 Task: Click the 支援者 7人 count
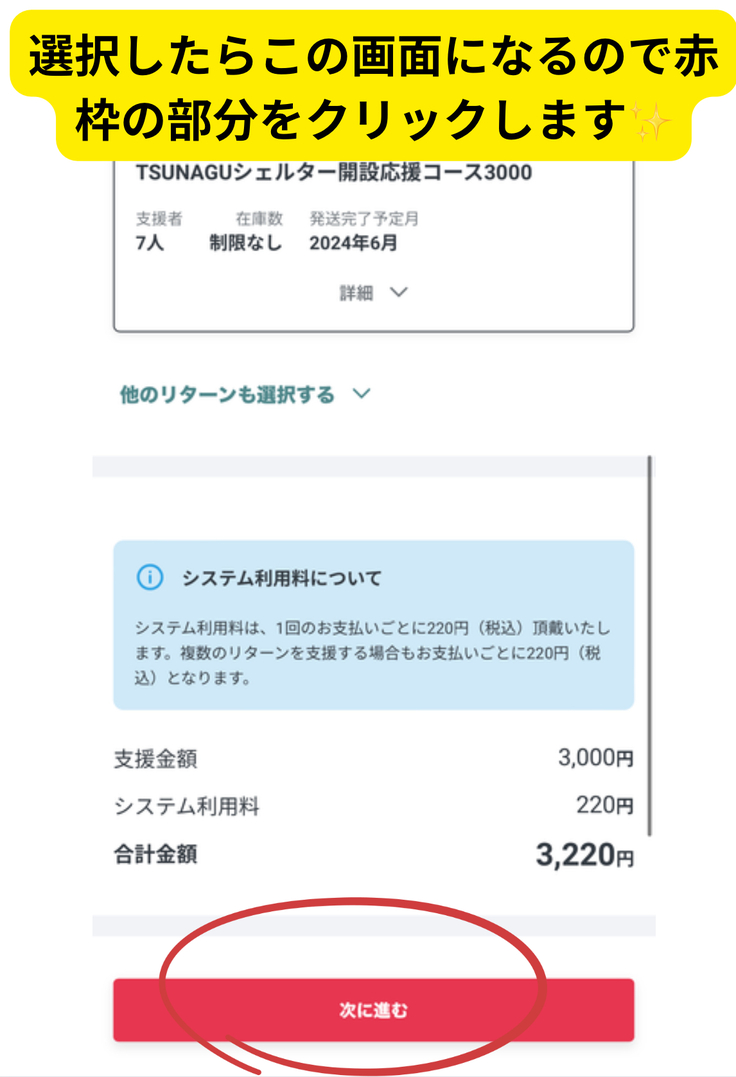point(150,243)
